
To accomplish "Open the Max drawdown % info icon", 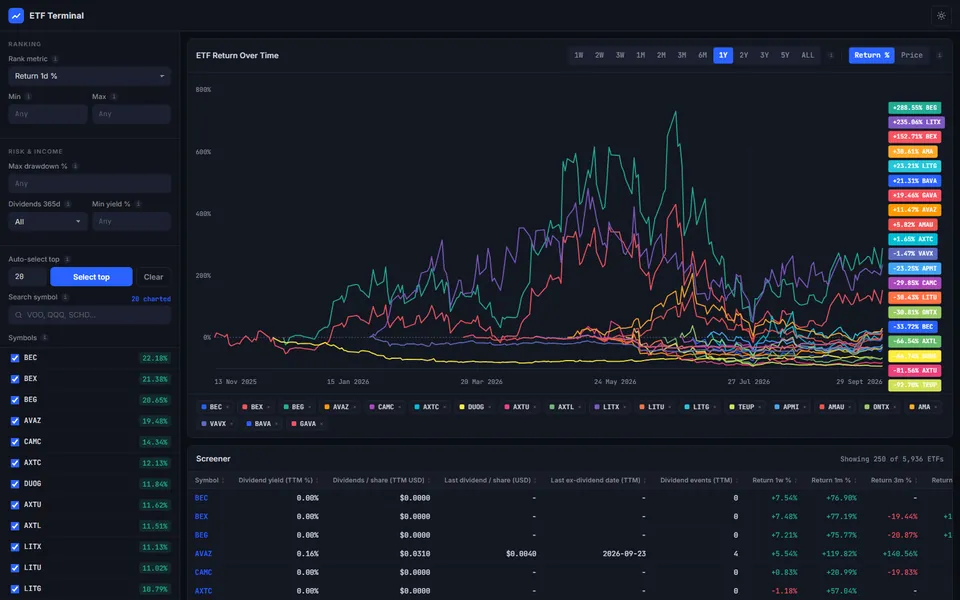I will [x=75, y=166].
